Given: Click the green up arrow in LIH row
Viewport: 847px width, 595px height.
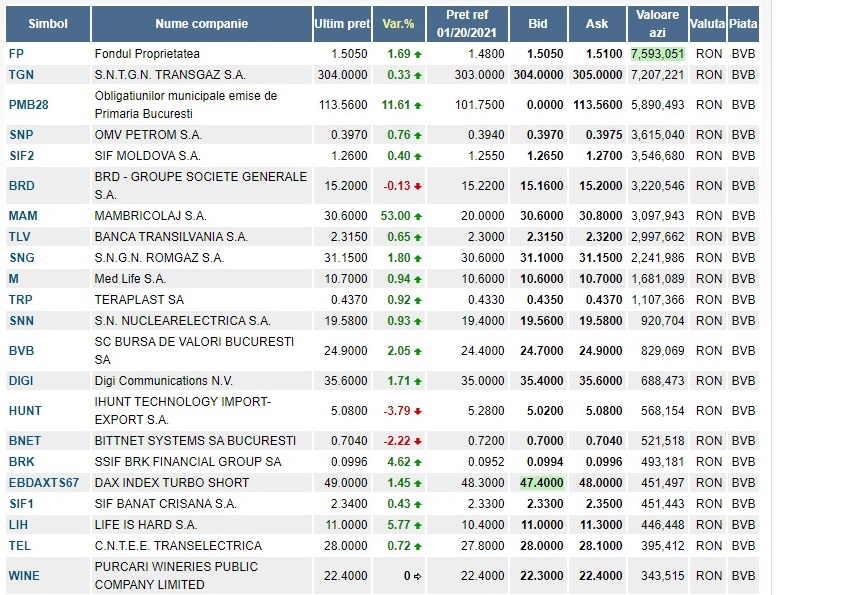Looking at the screenshot, I should point(418,526).
